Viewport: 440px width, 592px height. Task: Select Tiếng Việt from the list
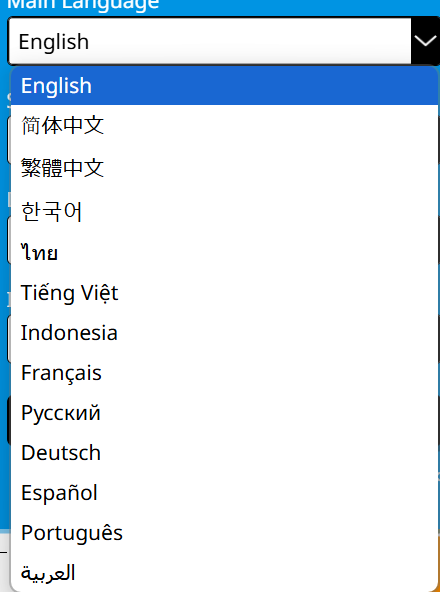tap(224, 293)
